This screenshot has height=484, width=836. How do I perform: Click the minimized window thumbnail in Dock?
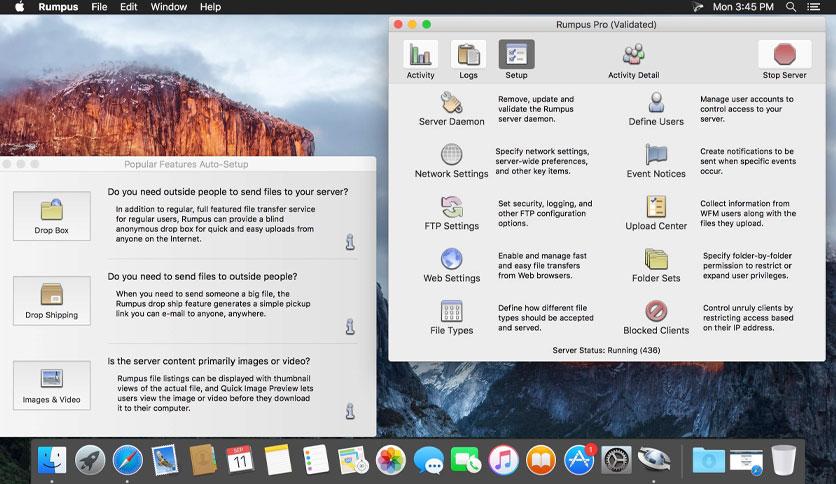coord(746,461)
